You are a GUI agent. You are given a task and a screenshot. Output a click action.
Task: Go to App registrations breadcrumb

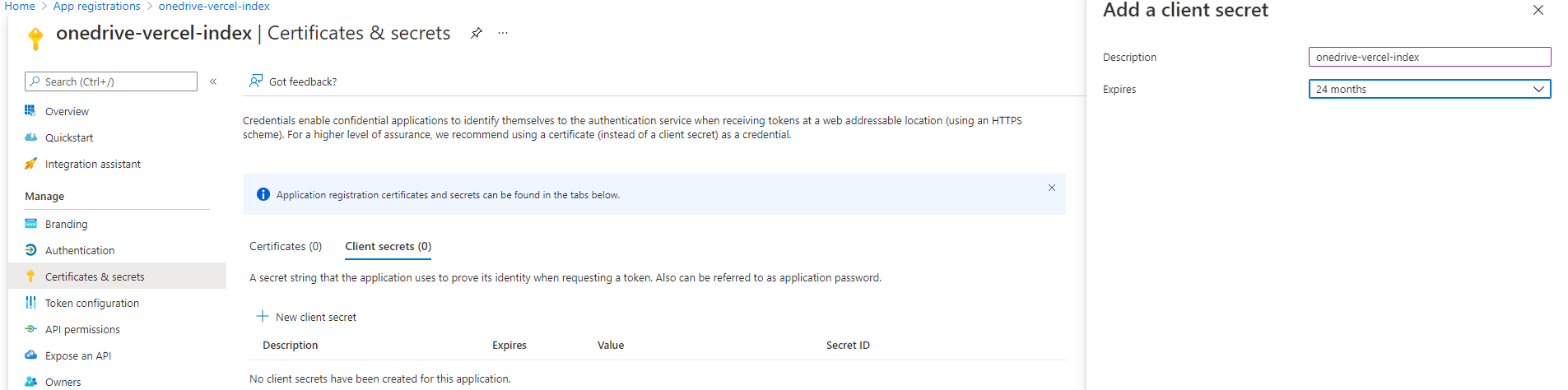coord(96,7)
